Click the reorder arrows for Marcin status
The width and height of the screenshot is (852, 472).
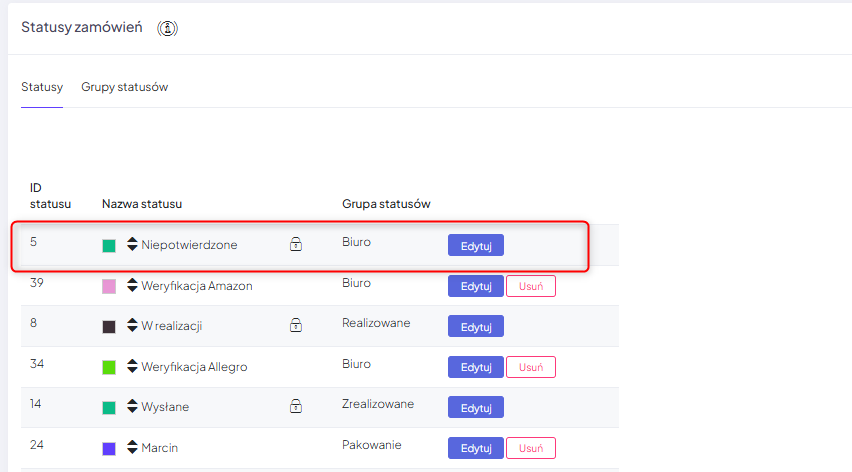tap(132, 448)
